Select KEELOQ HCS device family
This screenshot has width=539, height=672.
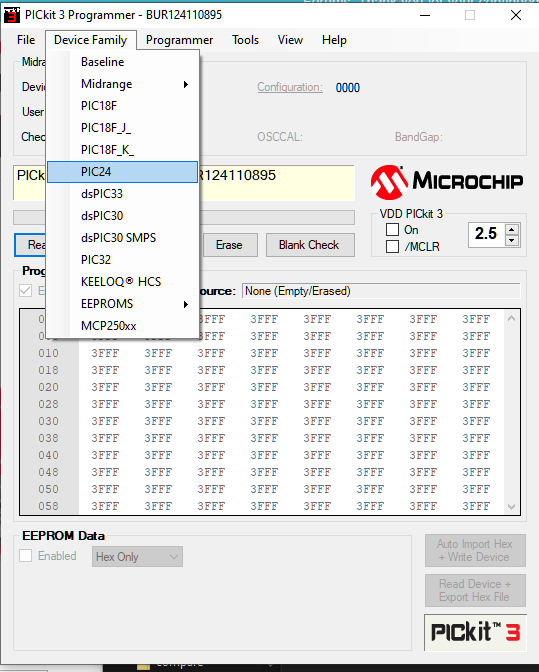click(x=123, y=282)
